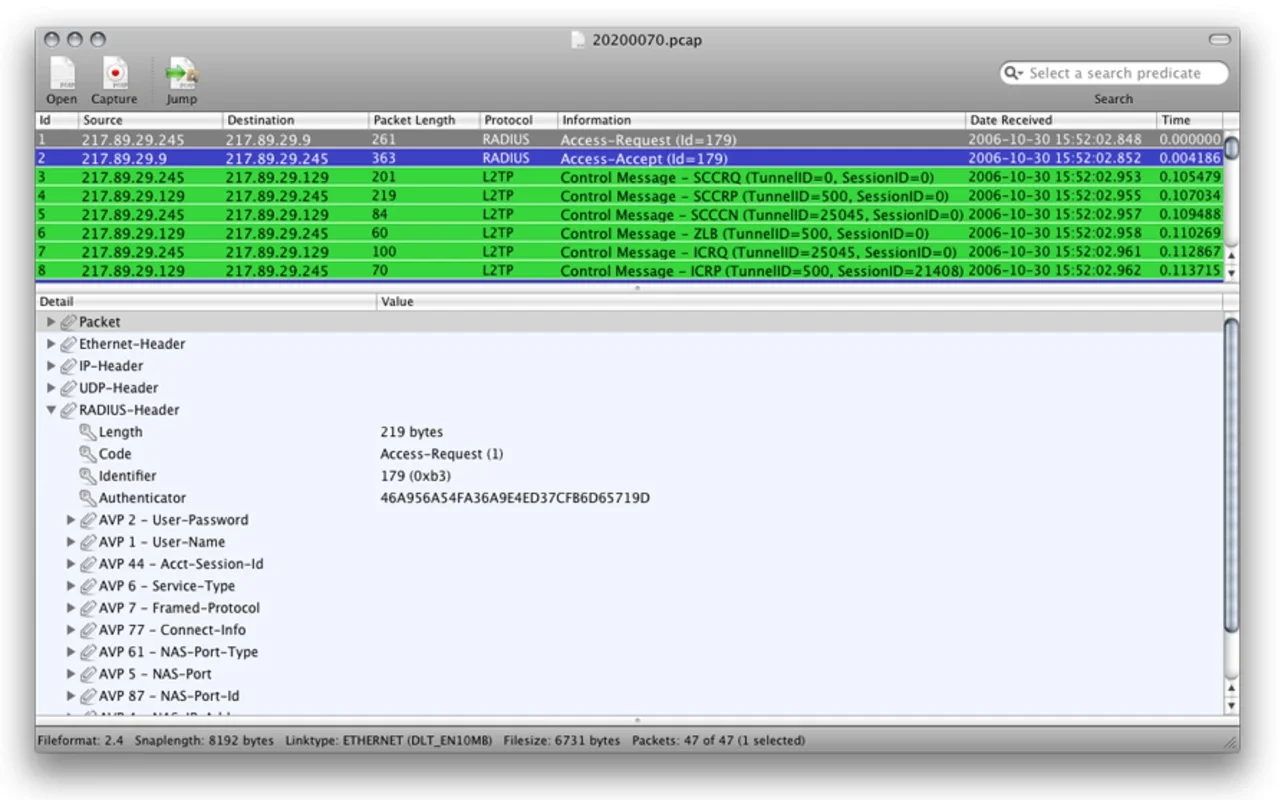The image size is (1288, 800).
Task: Click the Detail column header
Action: point(206,301)
